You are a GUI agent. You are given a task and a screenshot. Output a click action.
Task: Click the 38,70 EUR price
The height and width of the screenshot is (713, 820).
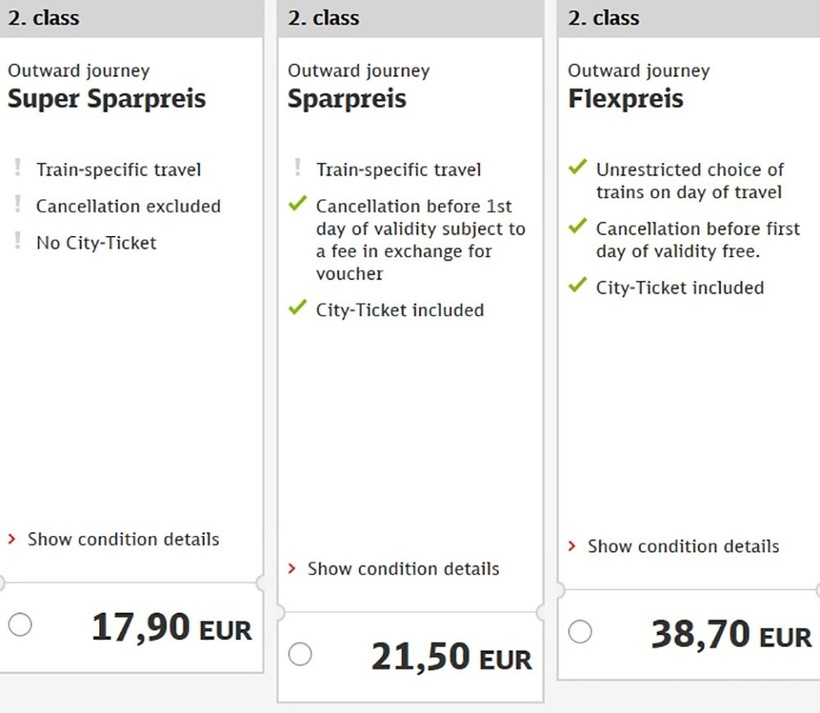click(x=731, y=634)
